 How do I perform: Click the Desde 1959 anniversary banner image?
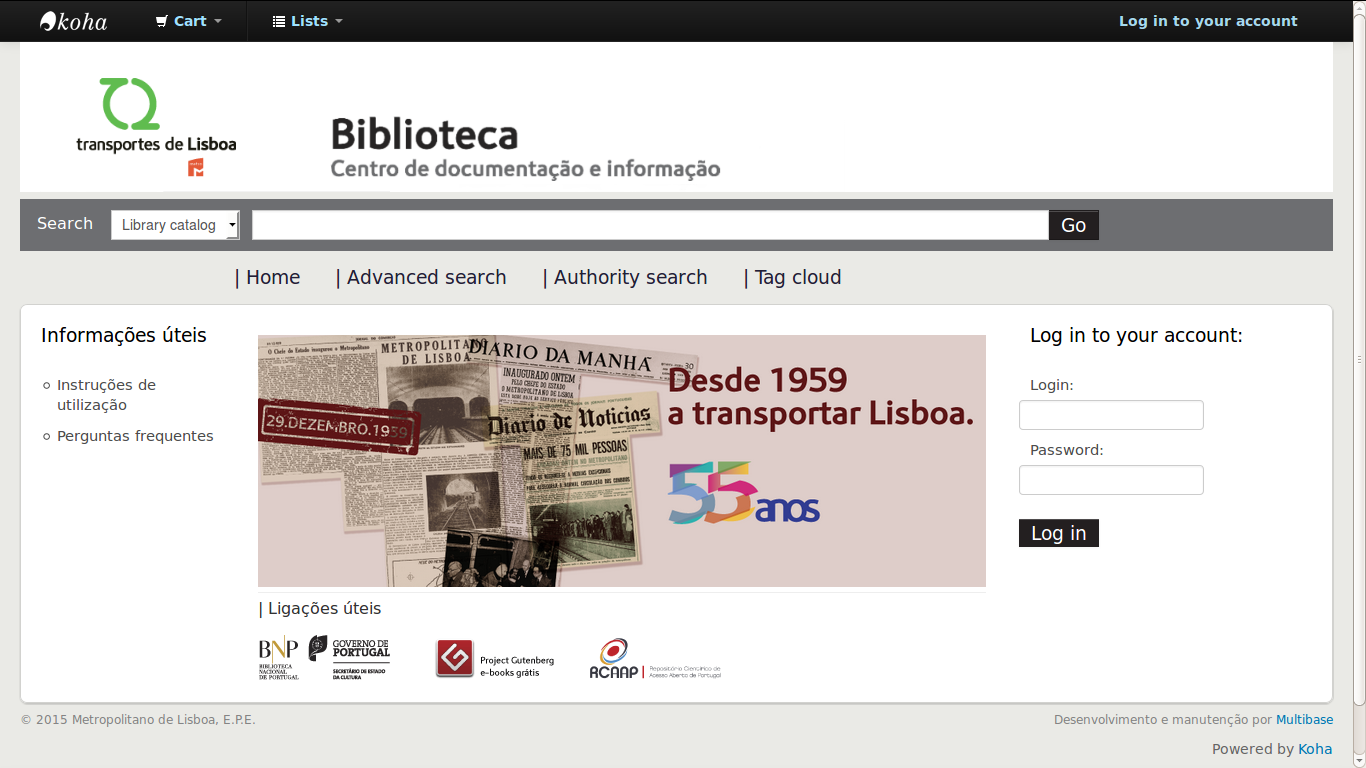point(622,461)
